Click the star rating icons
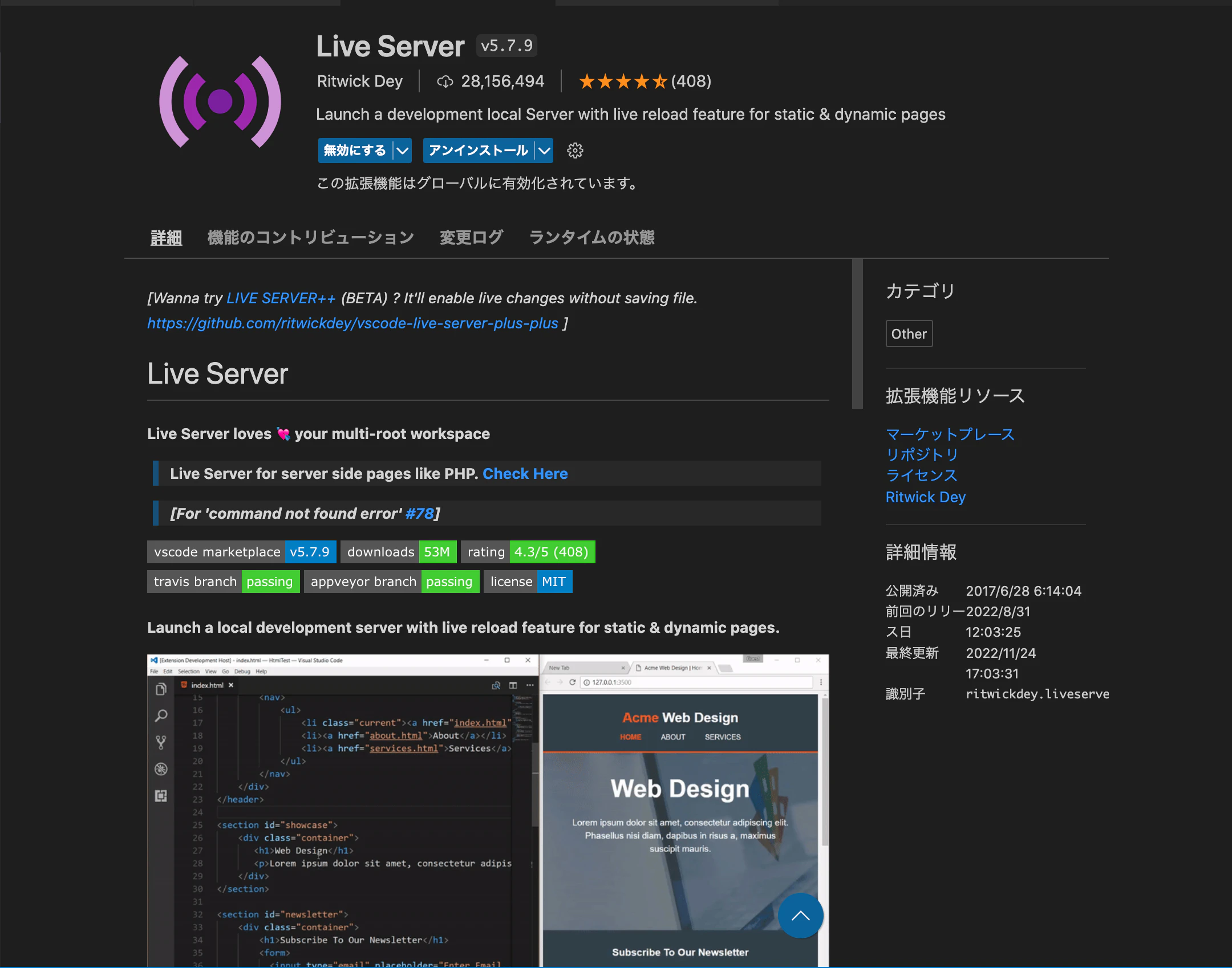 [x=623, y=82]
